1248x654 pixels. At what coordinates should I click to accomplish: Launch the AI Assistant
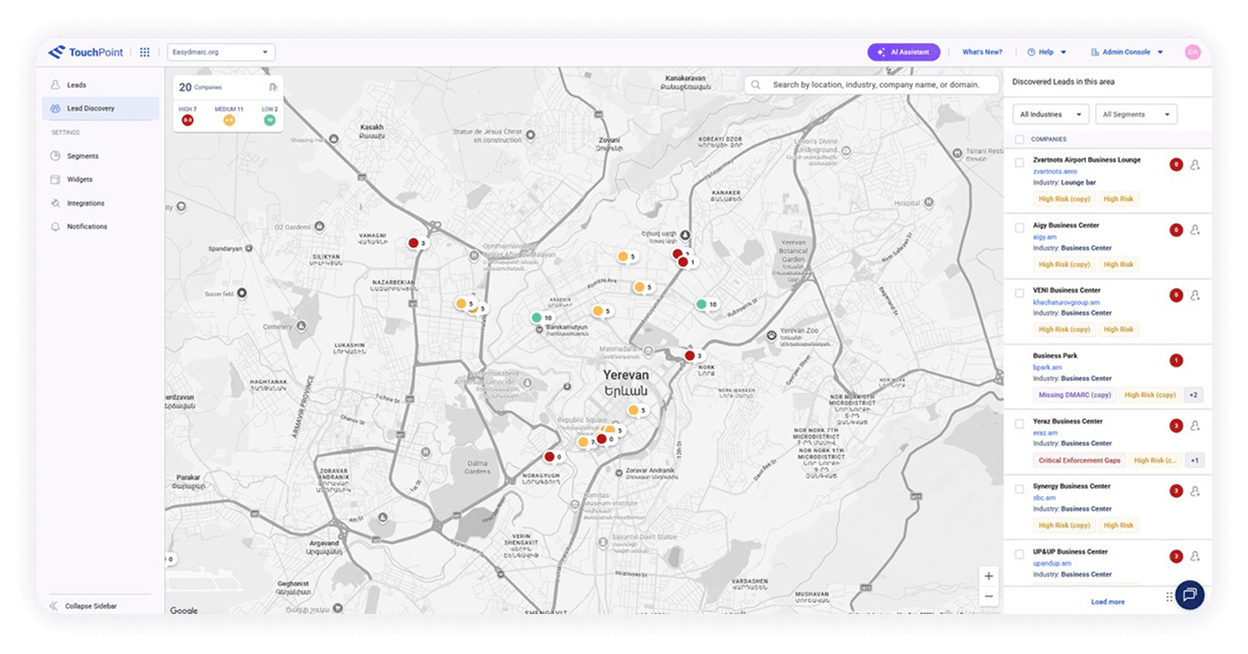(x=904, y=52)
